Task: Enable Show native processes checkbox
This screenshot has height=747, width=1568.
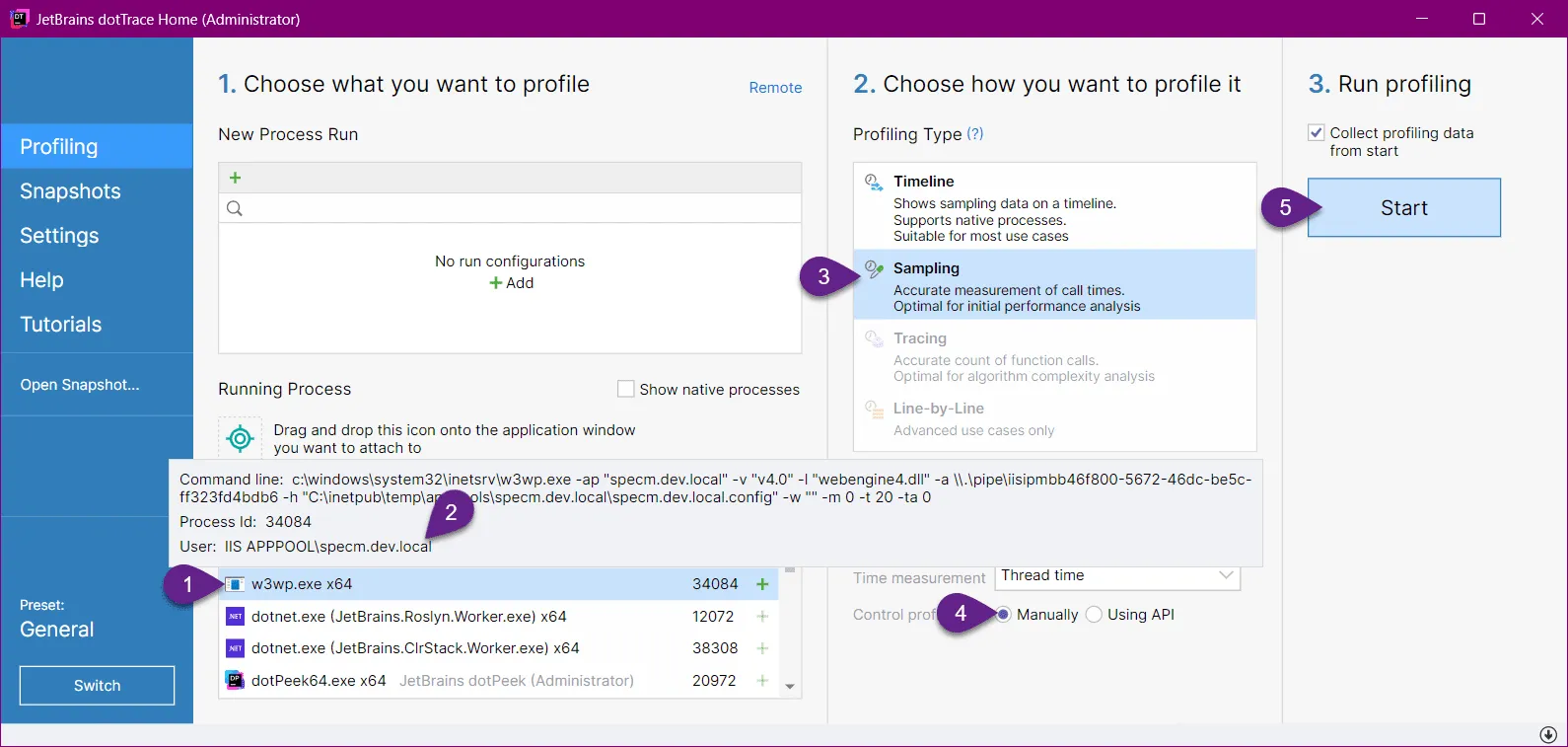Action: [x=625, y=390]
